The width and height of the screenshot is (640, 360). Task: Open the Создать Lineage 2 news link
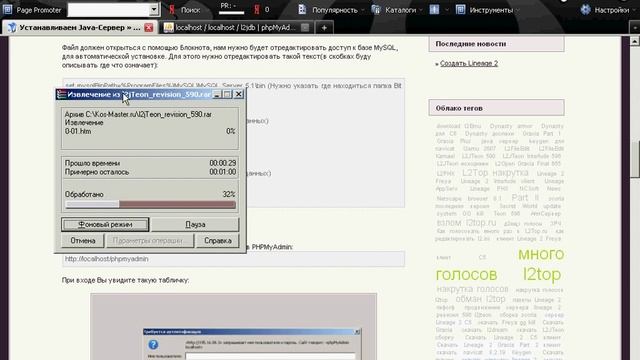[469, 63]
